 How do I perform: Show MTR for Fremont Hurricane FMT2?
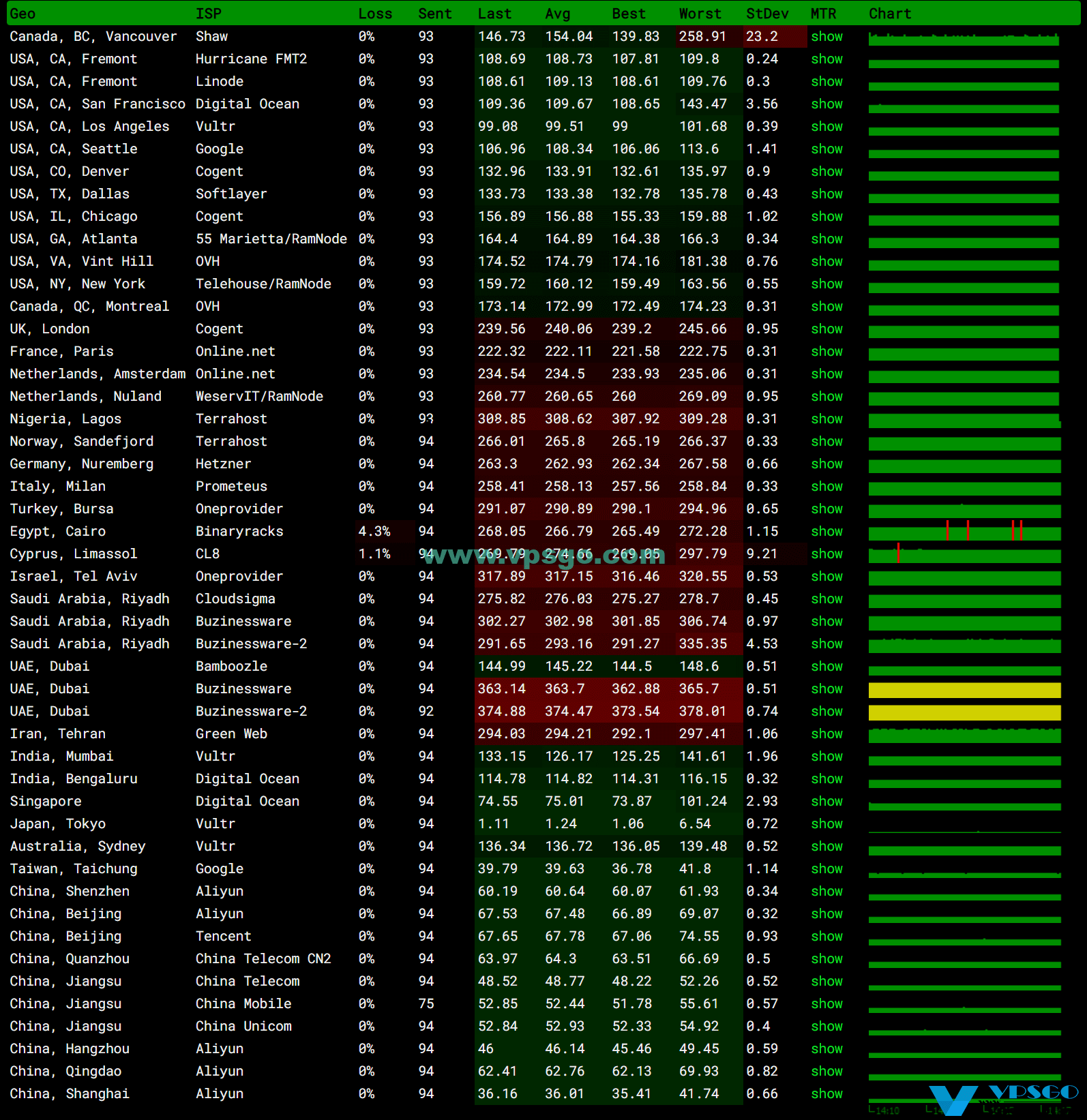[x=827, y=59]
